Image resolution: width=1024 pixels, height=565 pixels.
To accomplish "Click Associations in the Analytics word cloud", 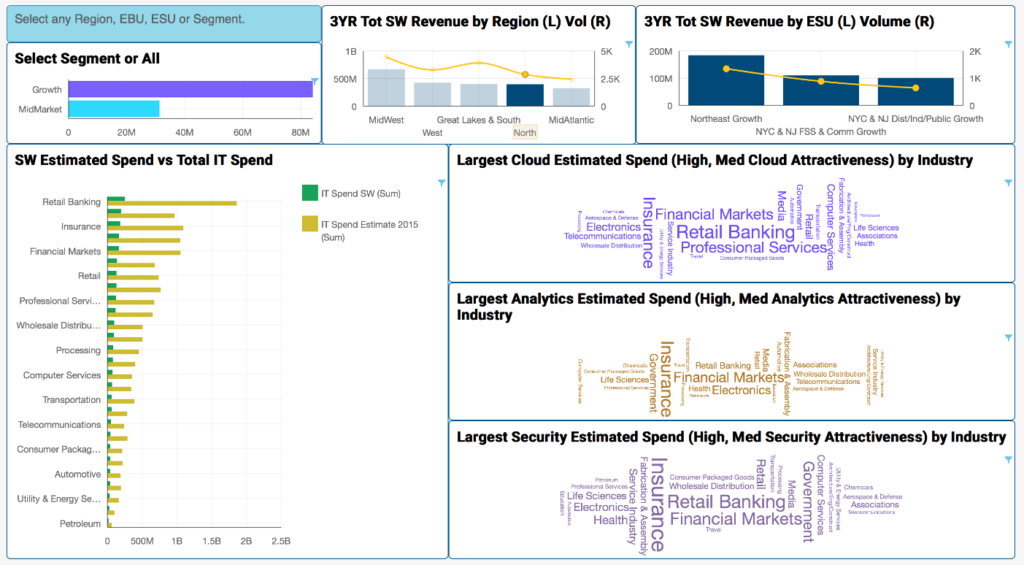I will [x=814, y=365].
